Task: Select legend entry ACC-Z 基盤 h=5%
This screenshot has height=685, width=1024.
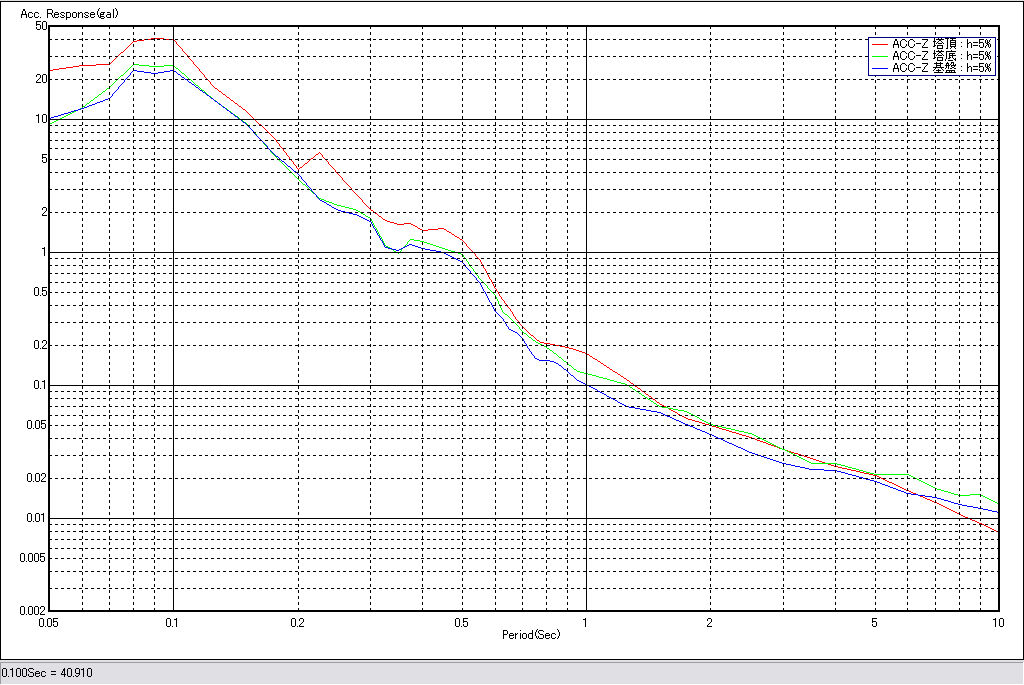Action: (942, 68)
